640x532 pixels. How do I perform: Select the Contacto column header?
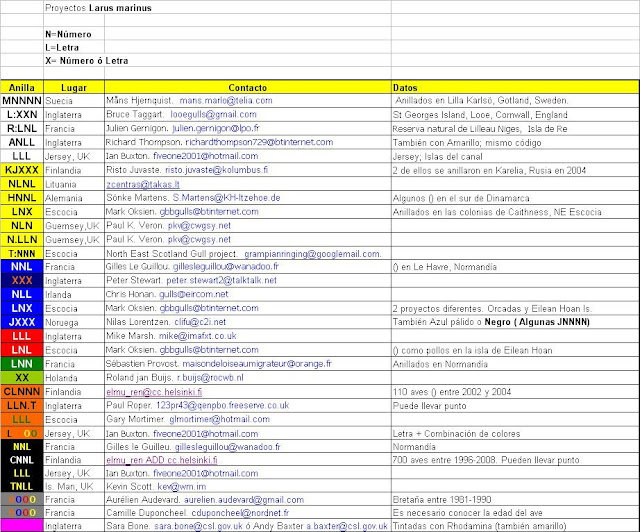coord(248,87)
